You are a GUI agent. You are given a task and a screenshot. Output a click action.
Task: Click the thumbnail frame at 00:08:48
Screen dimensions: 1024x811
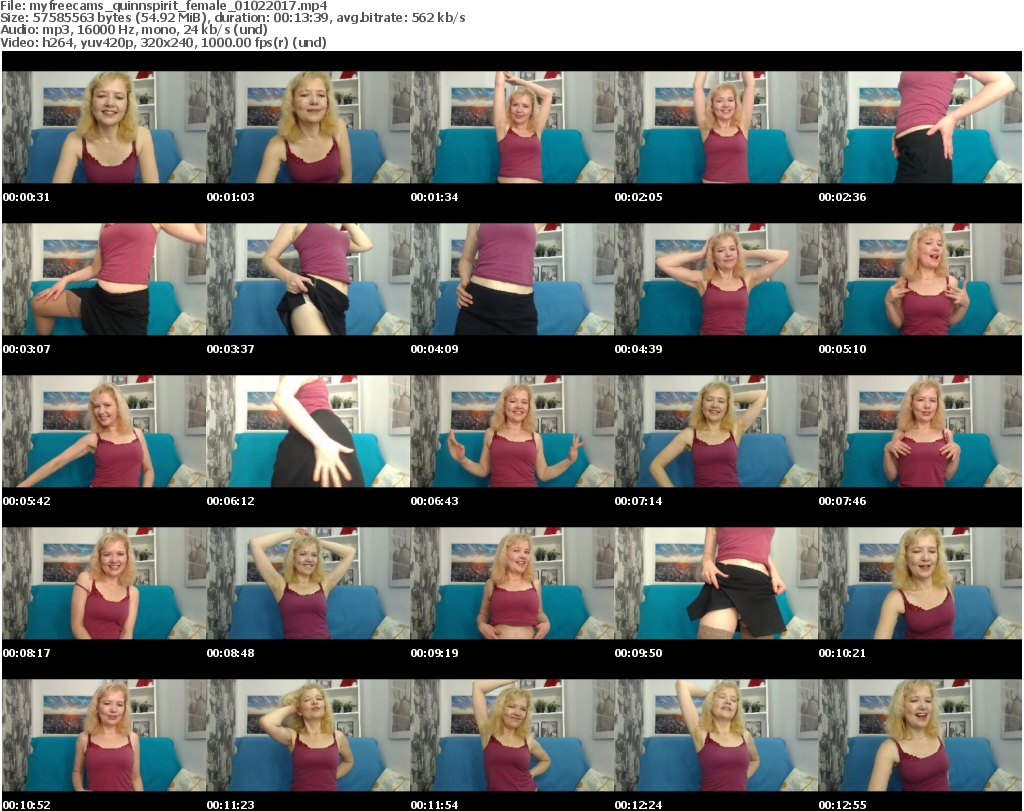point(308,583)
